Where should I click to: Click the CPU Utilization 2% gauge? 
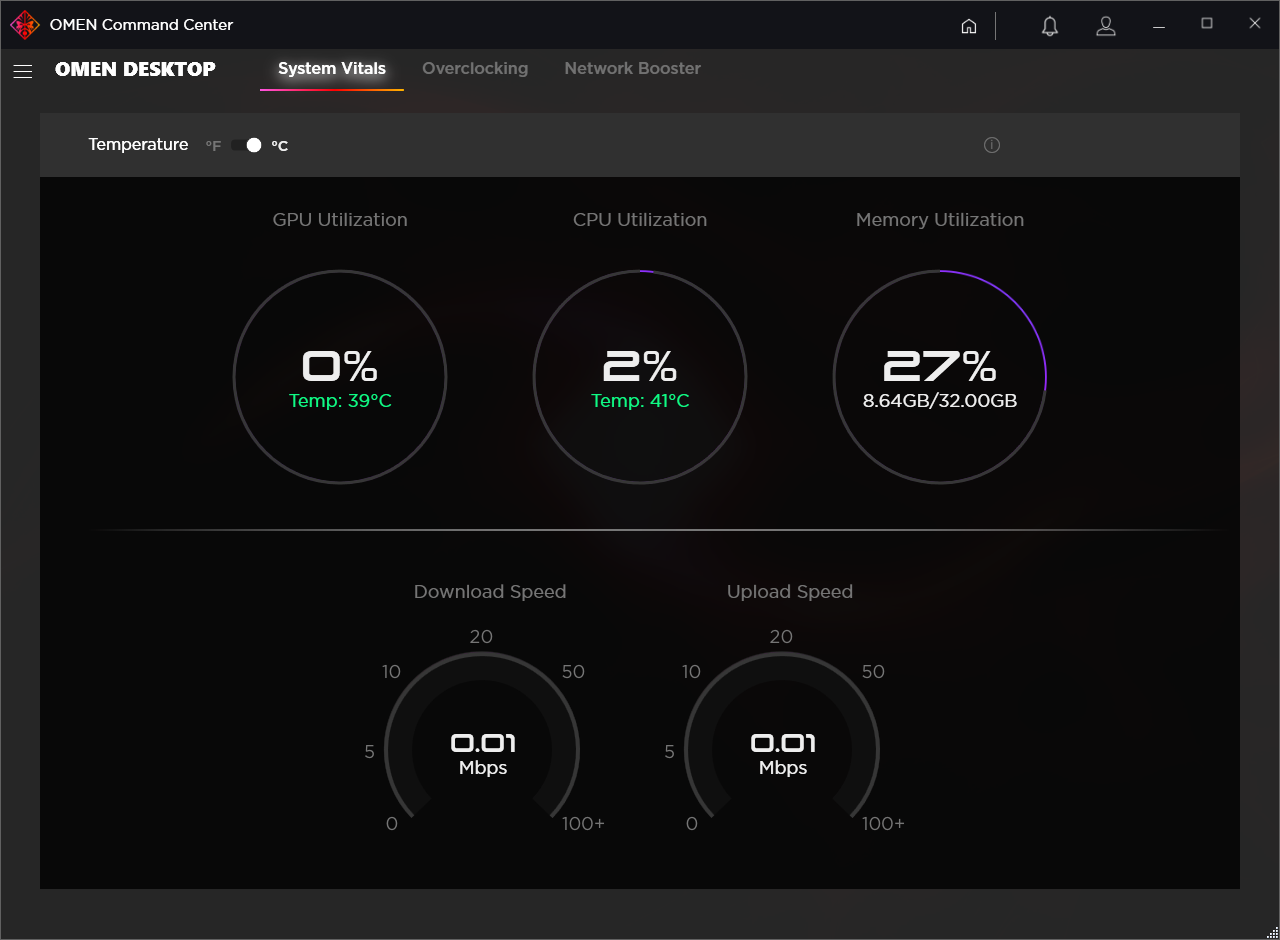click(640, 377)
